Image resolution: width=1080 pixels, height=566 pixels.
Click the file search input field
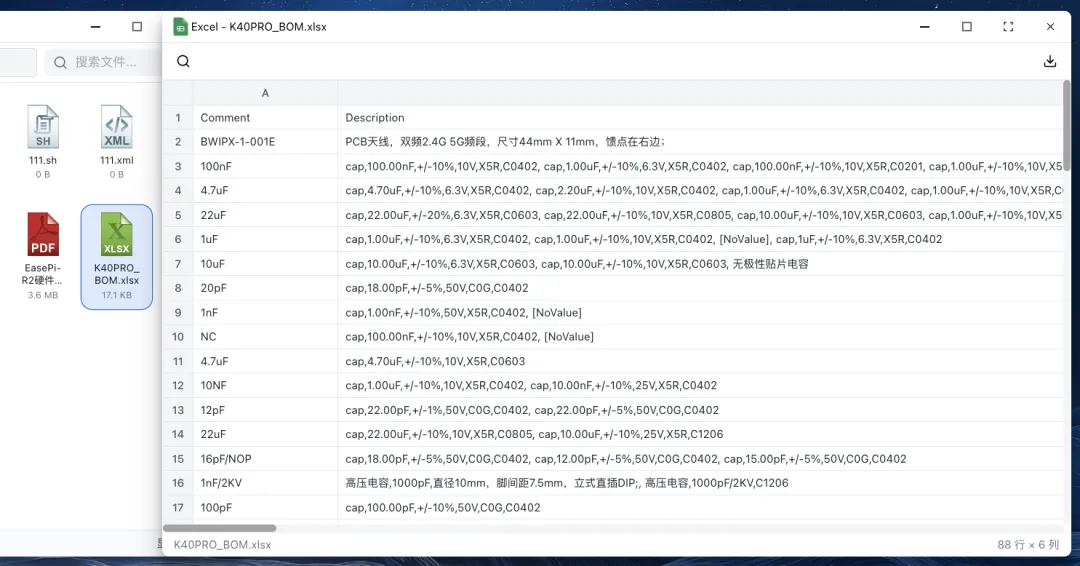coord(105,62)
